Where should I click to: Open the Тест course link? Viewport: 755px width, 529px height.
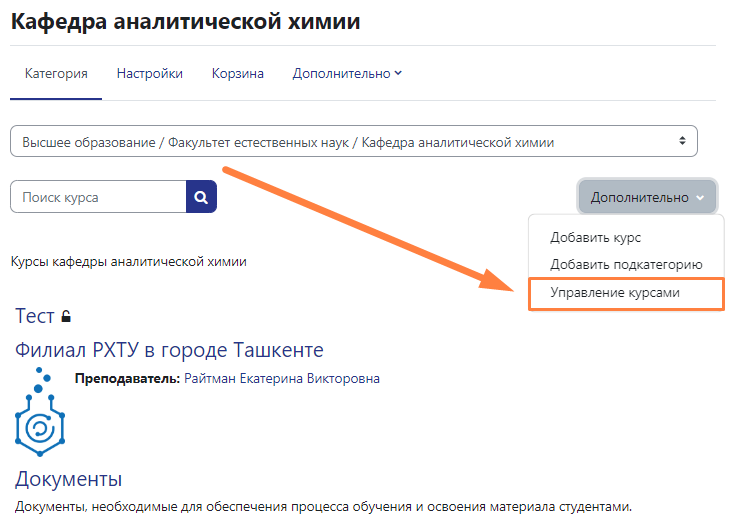pyautogui.click(x=35, y=316)
